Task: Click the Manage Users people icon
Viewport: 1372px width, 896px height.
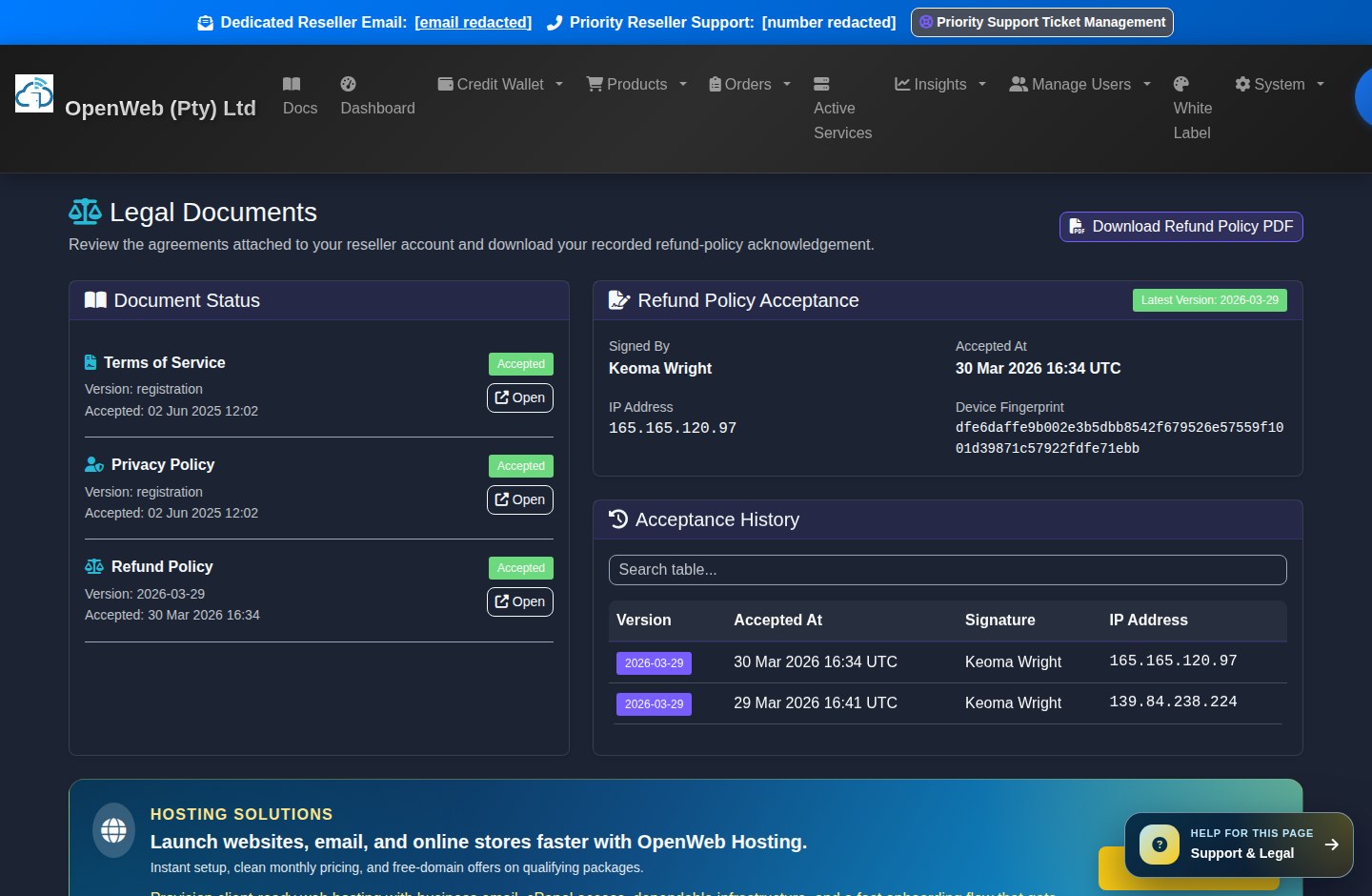Action: point(1019,84)
